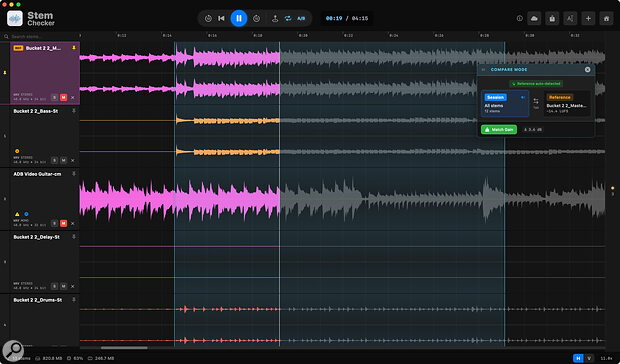Click the gain delta dB readout
The height and width of the screenshot is (364, 620).
(533, 130)
